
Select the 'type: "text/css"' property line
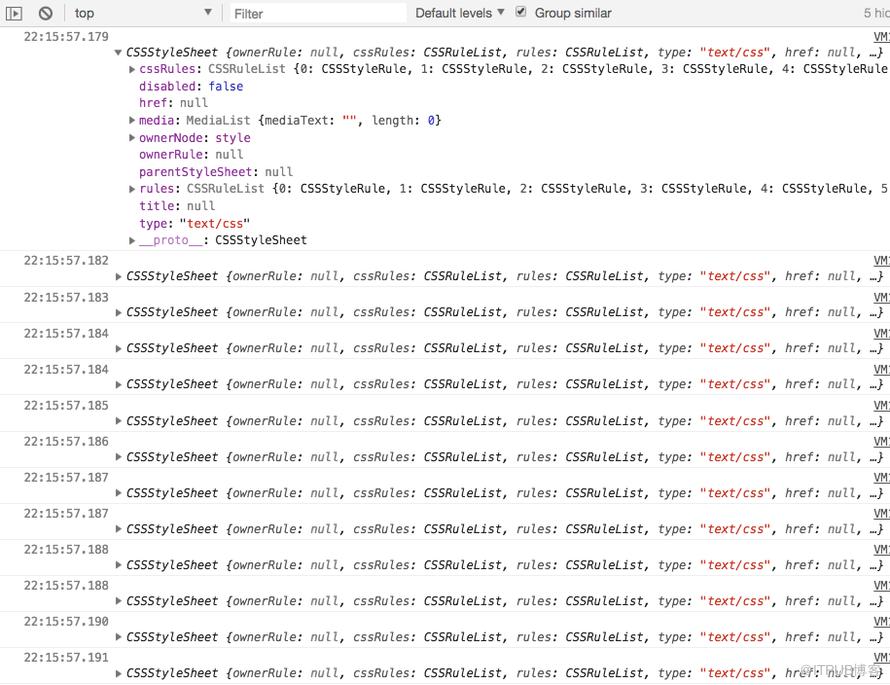(x=195, y=224)
